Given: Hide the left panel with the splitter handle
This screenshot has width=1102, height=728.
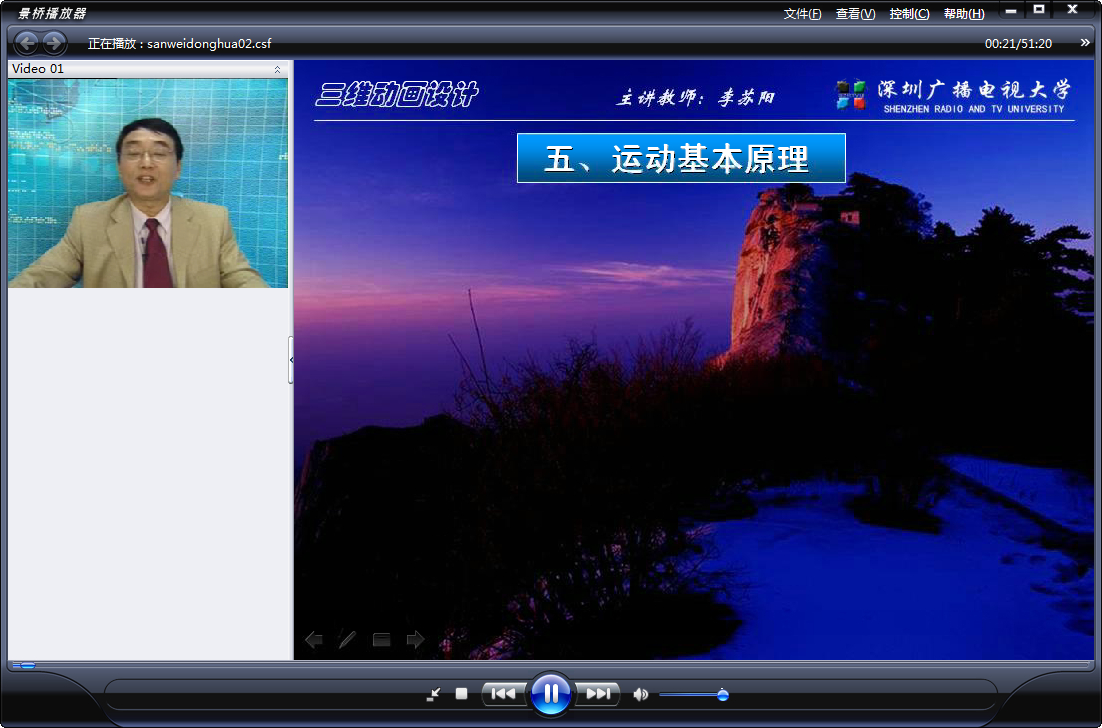Looking at the screenshot, I should (291, 360).
